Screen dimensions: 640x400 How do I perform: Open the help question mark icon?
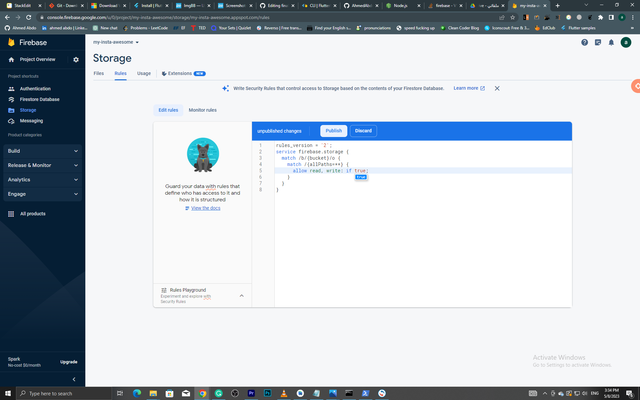click(x=584, y=42)
